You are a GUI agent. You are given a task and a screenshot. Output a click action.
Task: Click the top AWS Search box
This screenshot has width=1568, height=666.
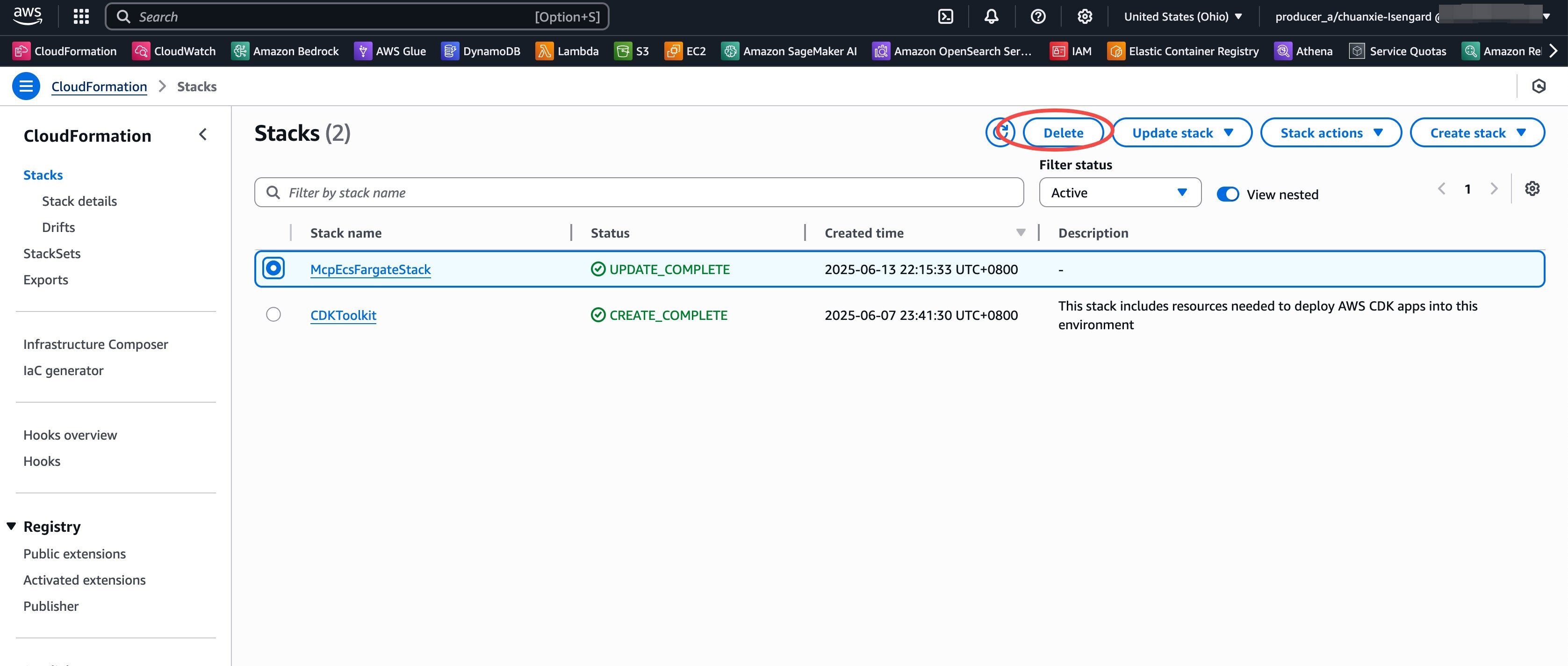tap(357, 16)
